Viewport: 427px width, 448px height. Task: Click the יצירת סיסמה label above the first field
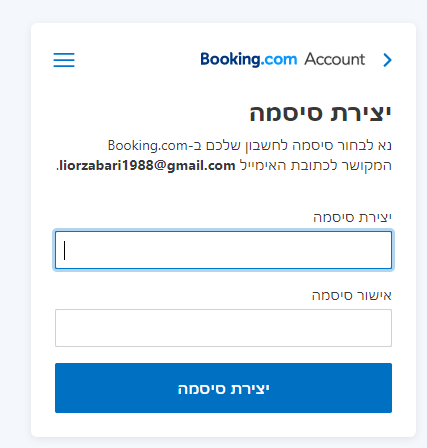click(352, 217)
